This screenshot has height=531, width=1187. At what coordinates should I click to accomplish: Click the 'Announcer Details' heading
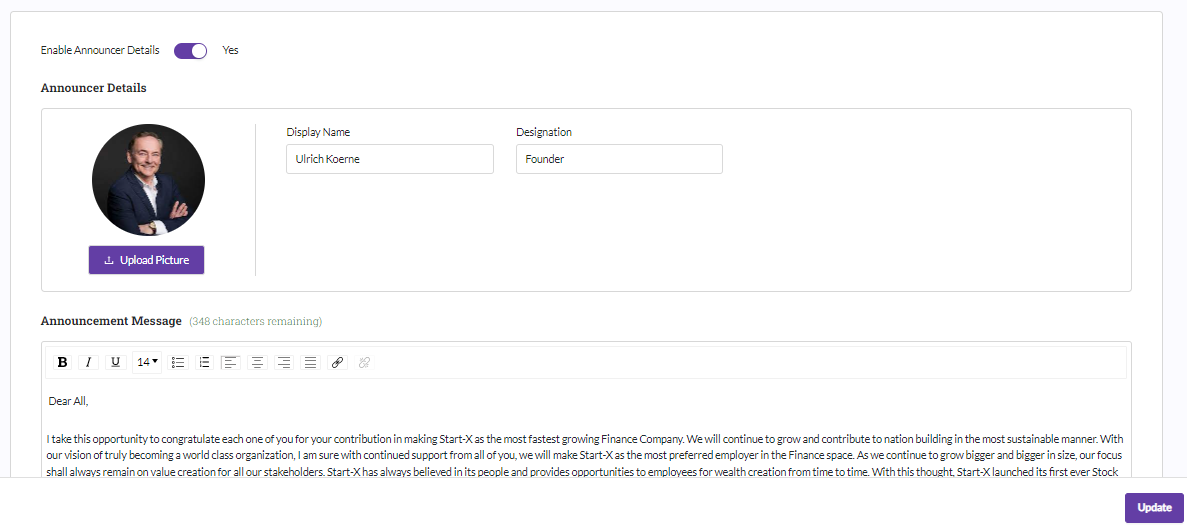tap(94, 88)
